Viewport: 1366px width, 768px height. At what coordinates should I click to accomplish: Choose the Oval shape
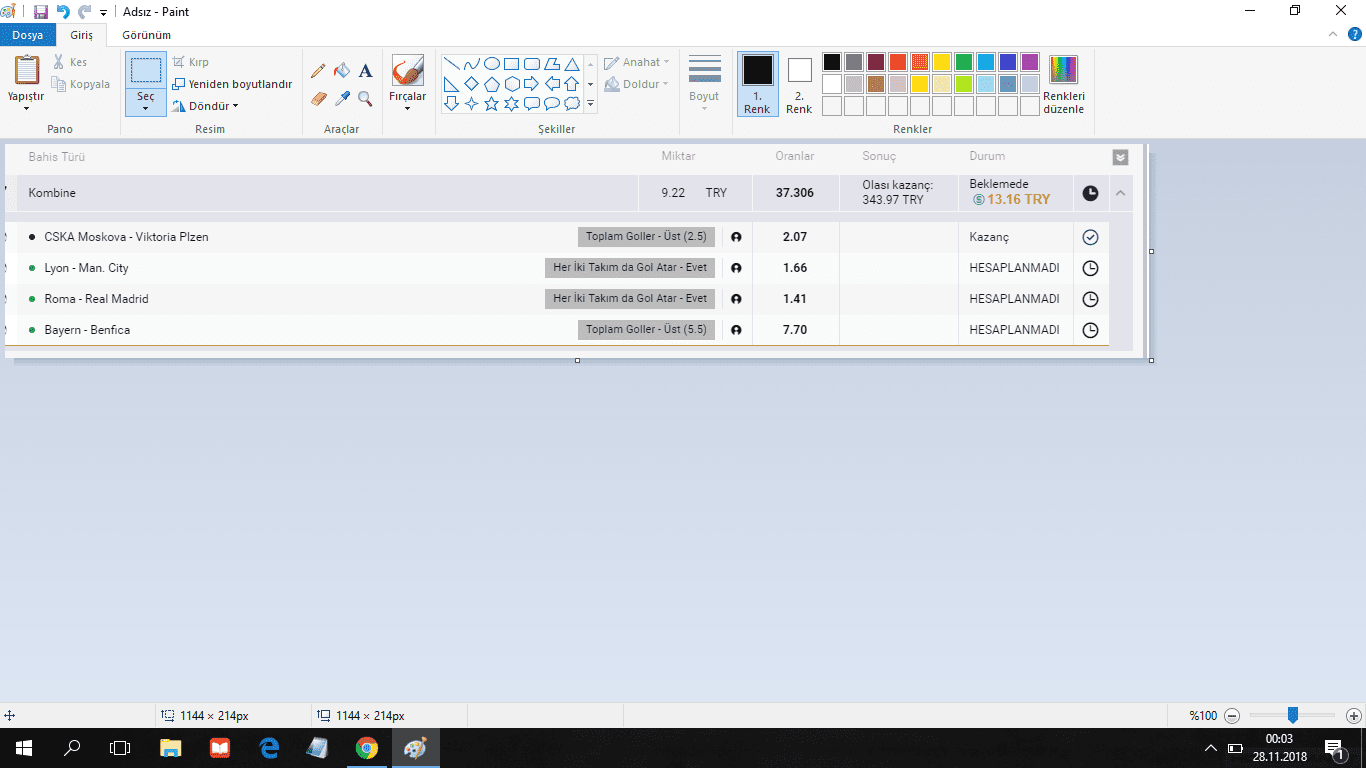point(492,64)
